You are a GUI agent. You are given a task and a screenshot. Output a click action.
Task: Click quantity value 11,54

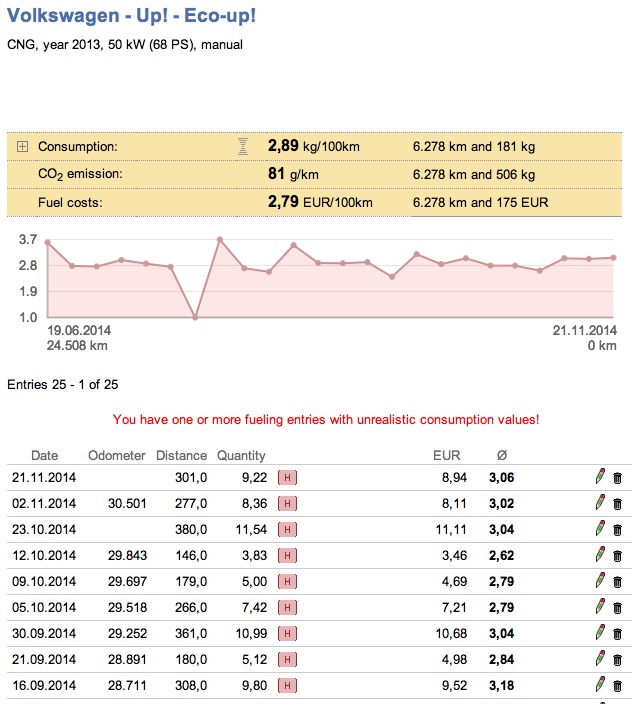click(251, 530)
